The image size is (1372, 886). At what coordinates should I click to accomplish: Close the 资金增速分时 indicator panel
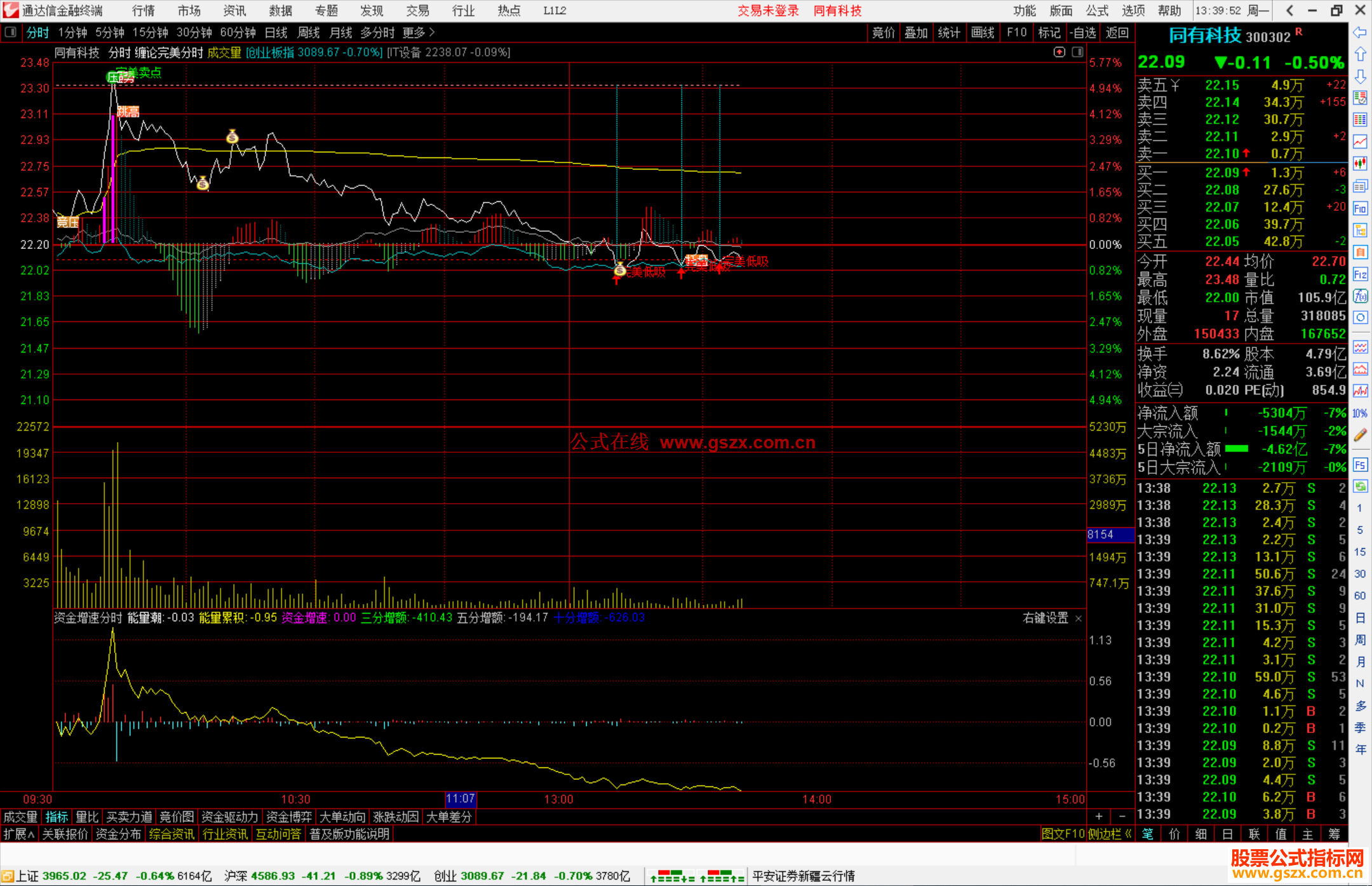pyautogui.click(x=1079, y=618)
